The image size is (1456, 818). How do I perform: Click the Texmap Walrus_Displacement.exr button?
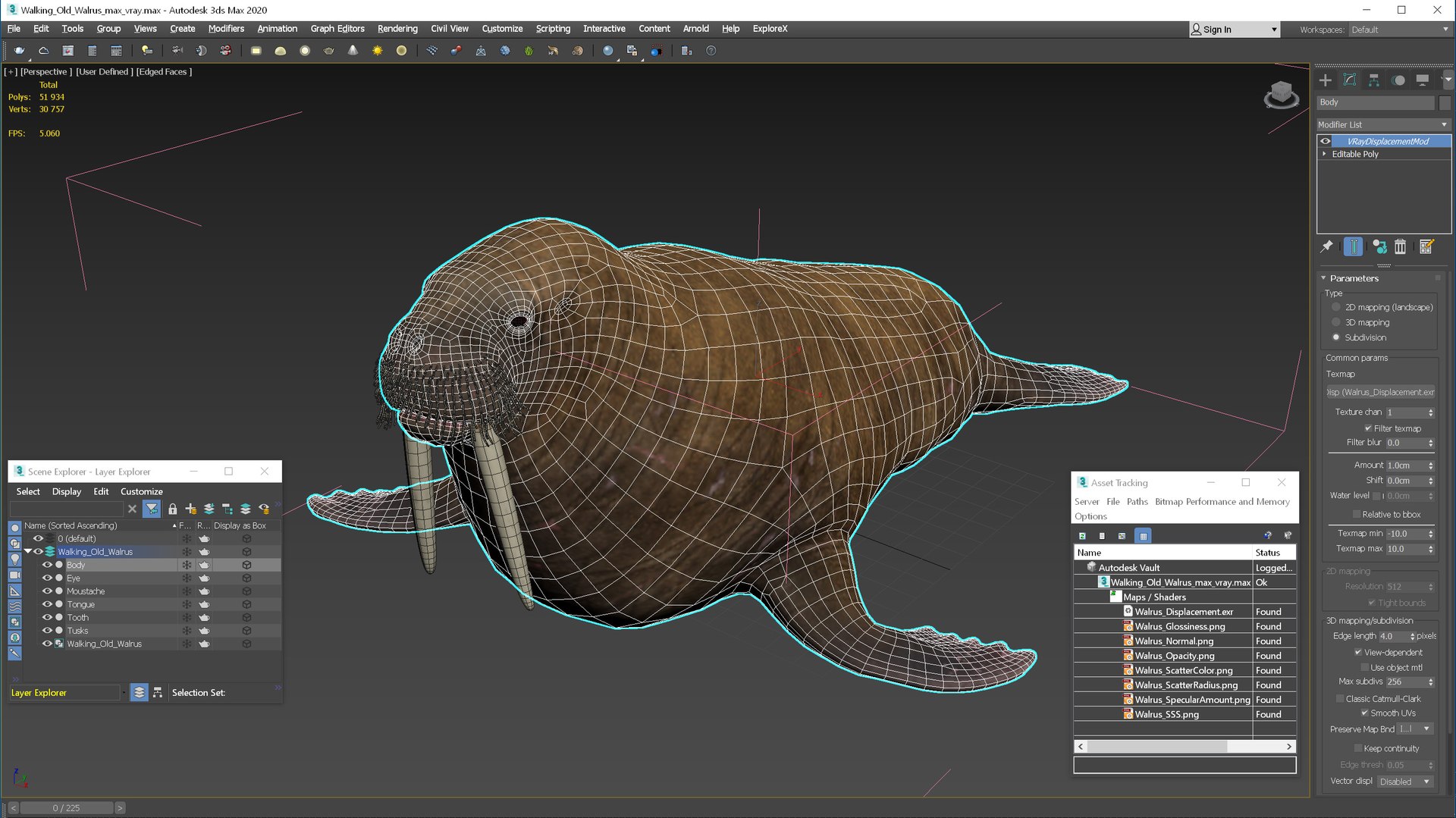click(1380, 392)
